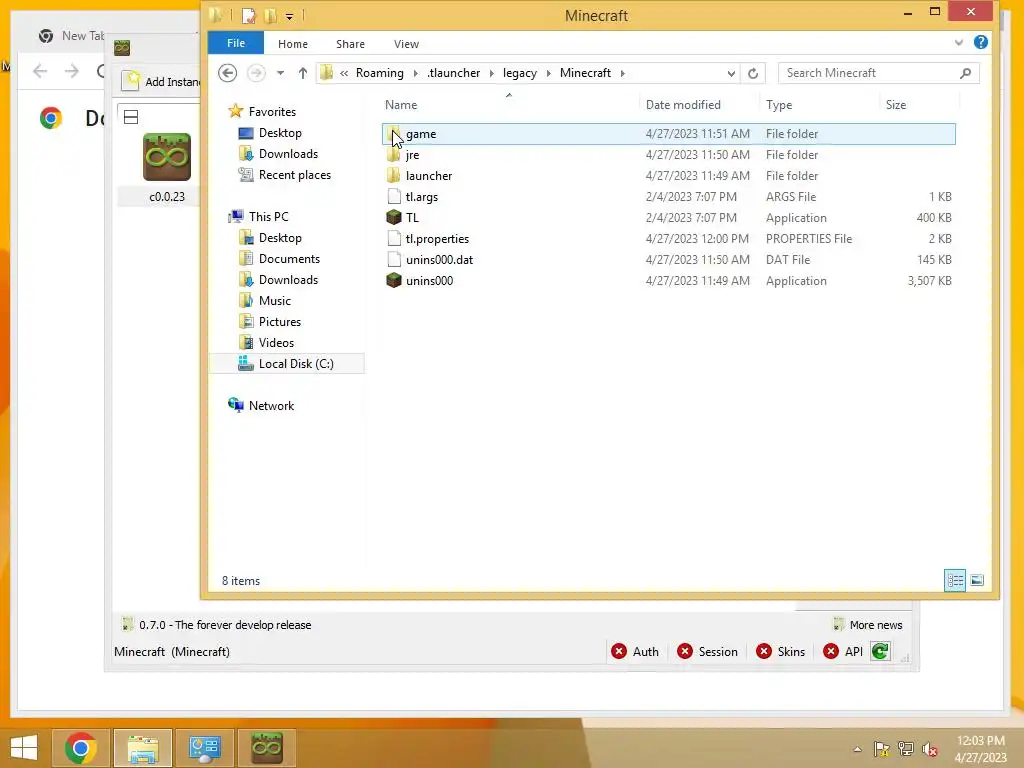The width and height of the screenshot is (1024, 768).
Task: Click the launcher status refresh icon
Action: click(880, 651)
